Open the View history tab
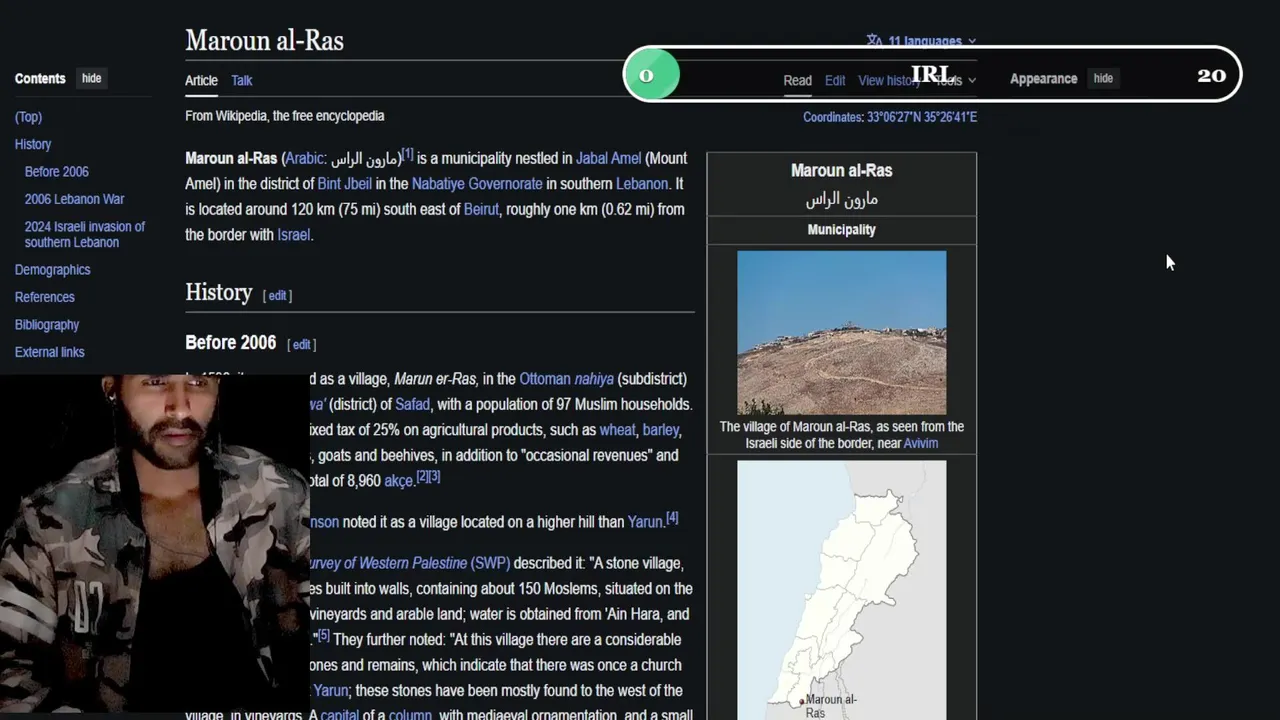 (x=889, y=80)
